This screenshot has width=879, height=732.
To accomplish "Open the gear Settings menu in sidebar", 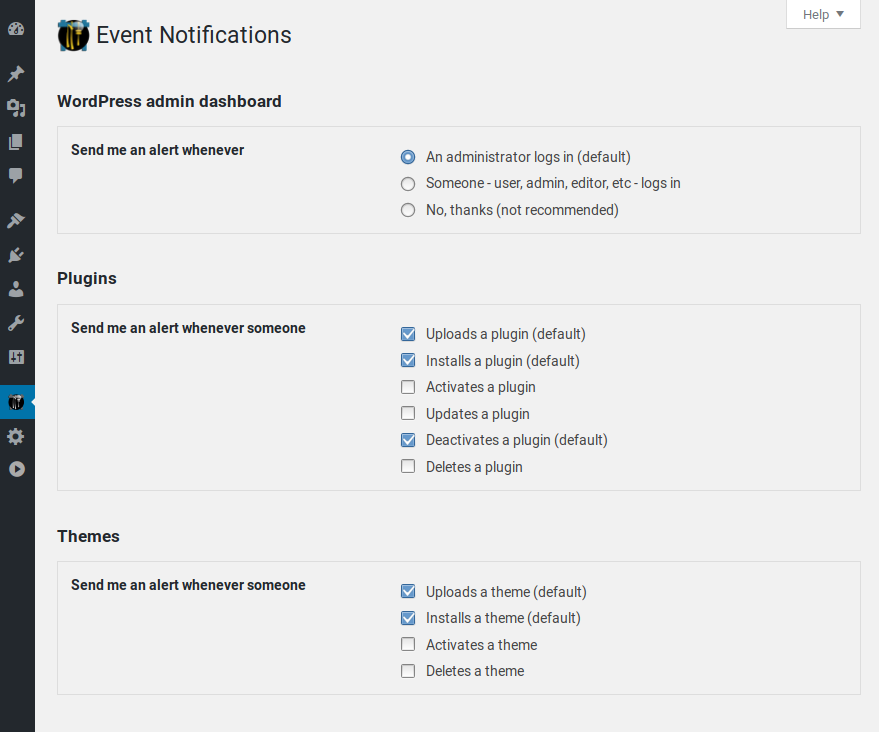I will [16, 437].
